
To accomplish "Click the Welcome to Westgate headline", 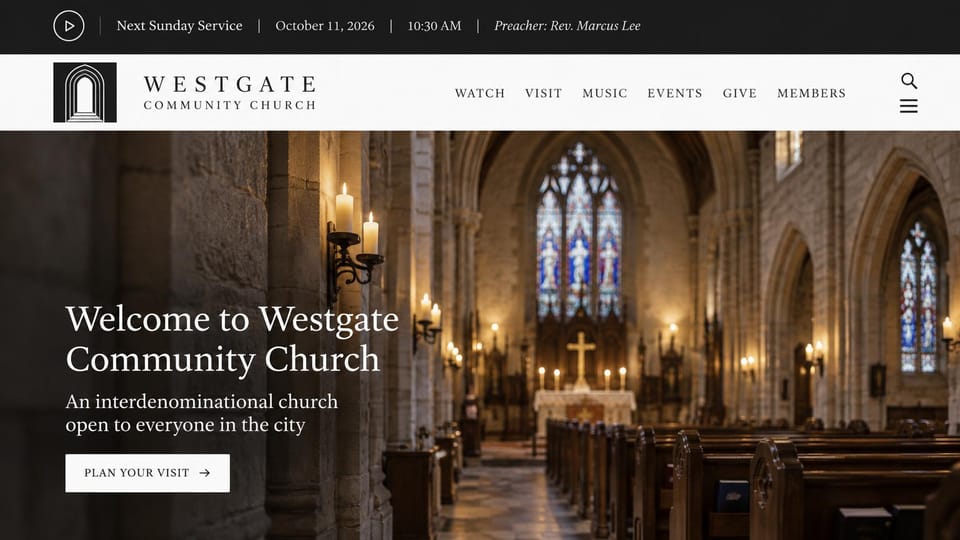I will [x=232, y=339].
